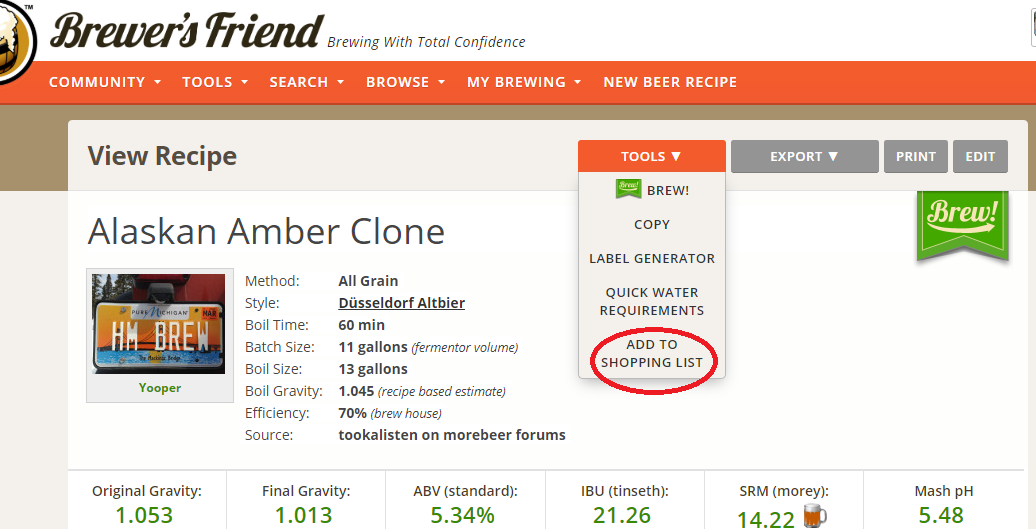Viewport: 1036px width, 529px height.
Task: Open the Düsseldorf Altbier style link
Action: (x=402, y=303)
